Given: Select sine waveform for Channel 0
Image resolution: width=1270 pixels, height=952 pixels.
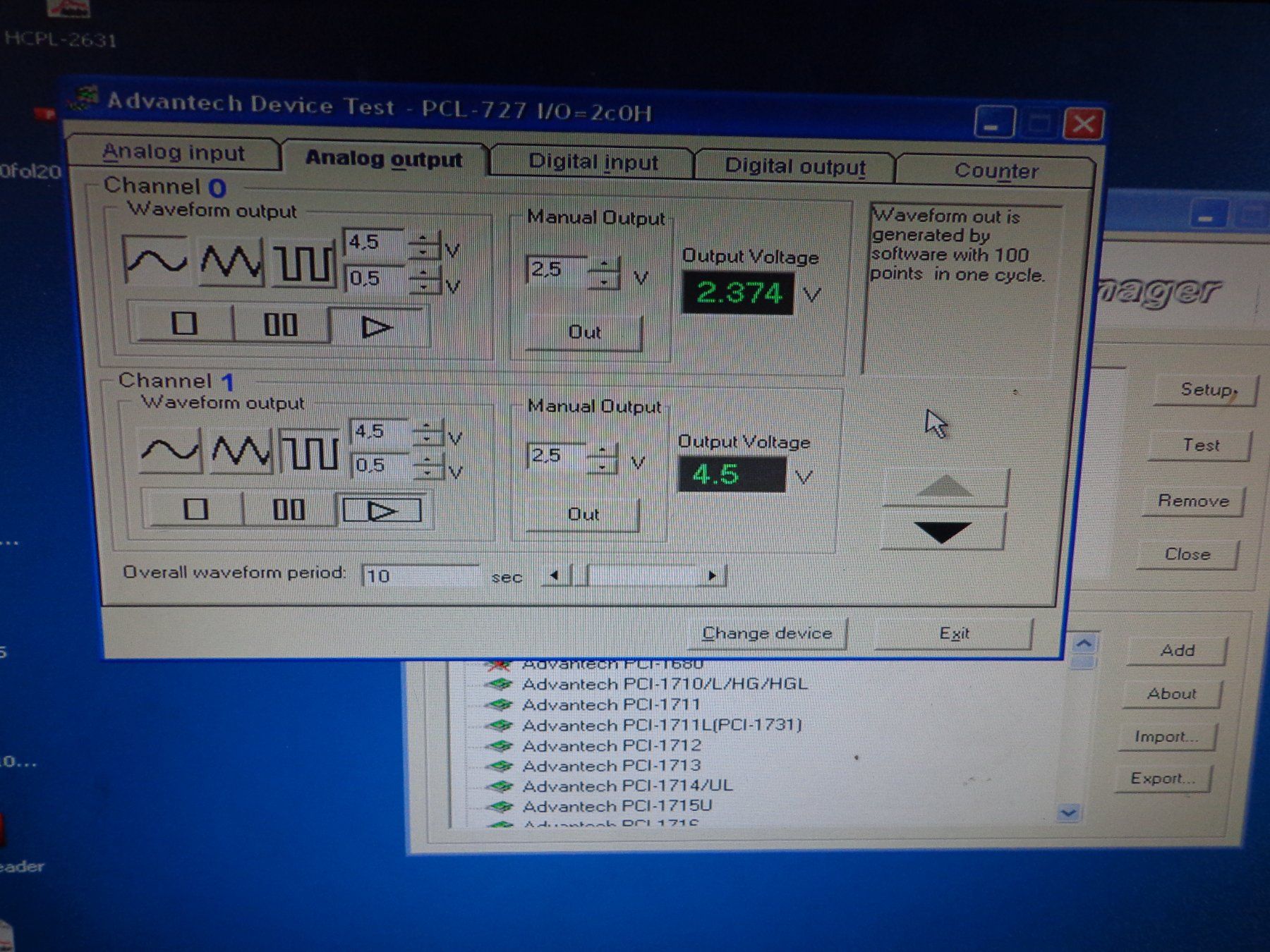Looking at the screenshot, I should [156, 260].
